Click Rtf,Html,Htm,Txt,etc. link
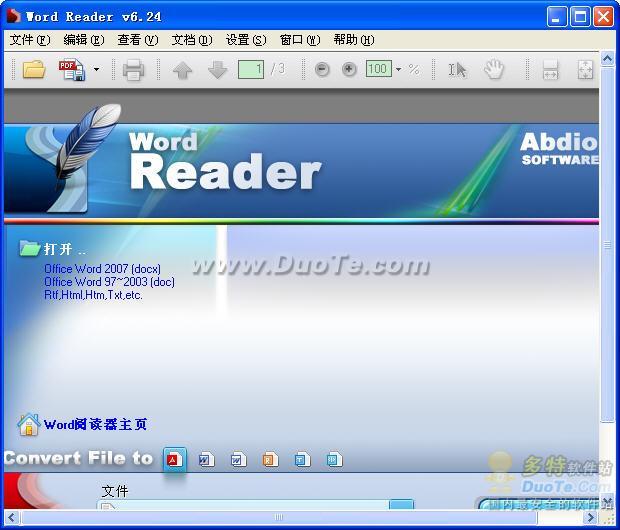 (x=93, y=295)
